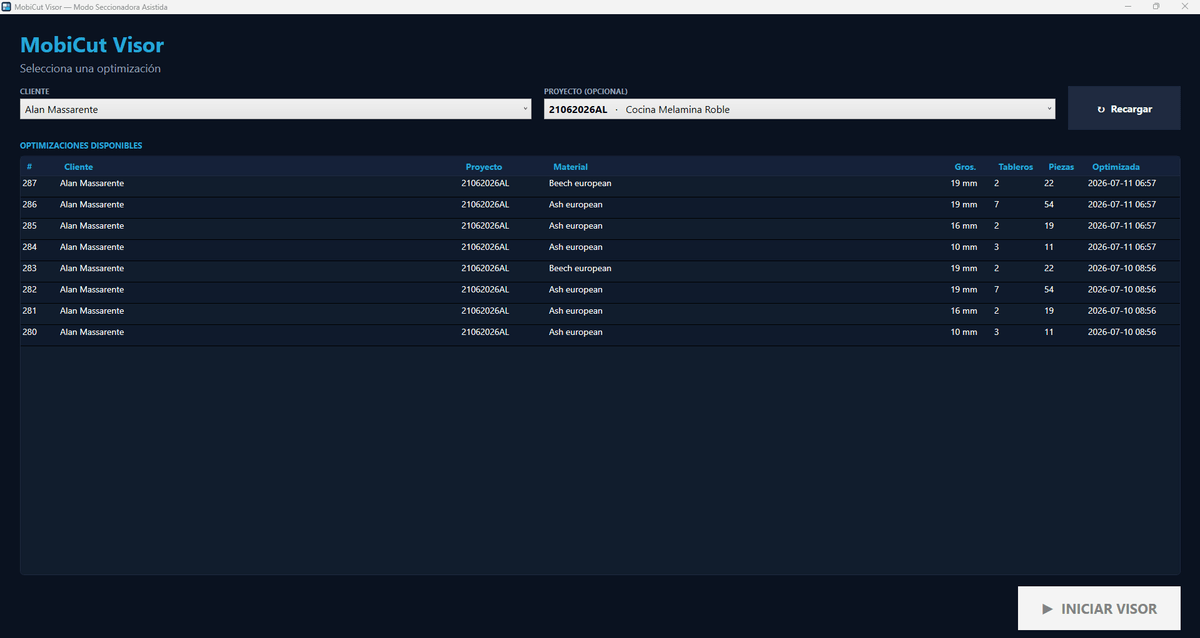Click the Piezas column header
The image size is (1200, 638).
coord(1061,167)
